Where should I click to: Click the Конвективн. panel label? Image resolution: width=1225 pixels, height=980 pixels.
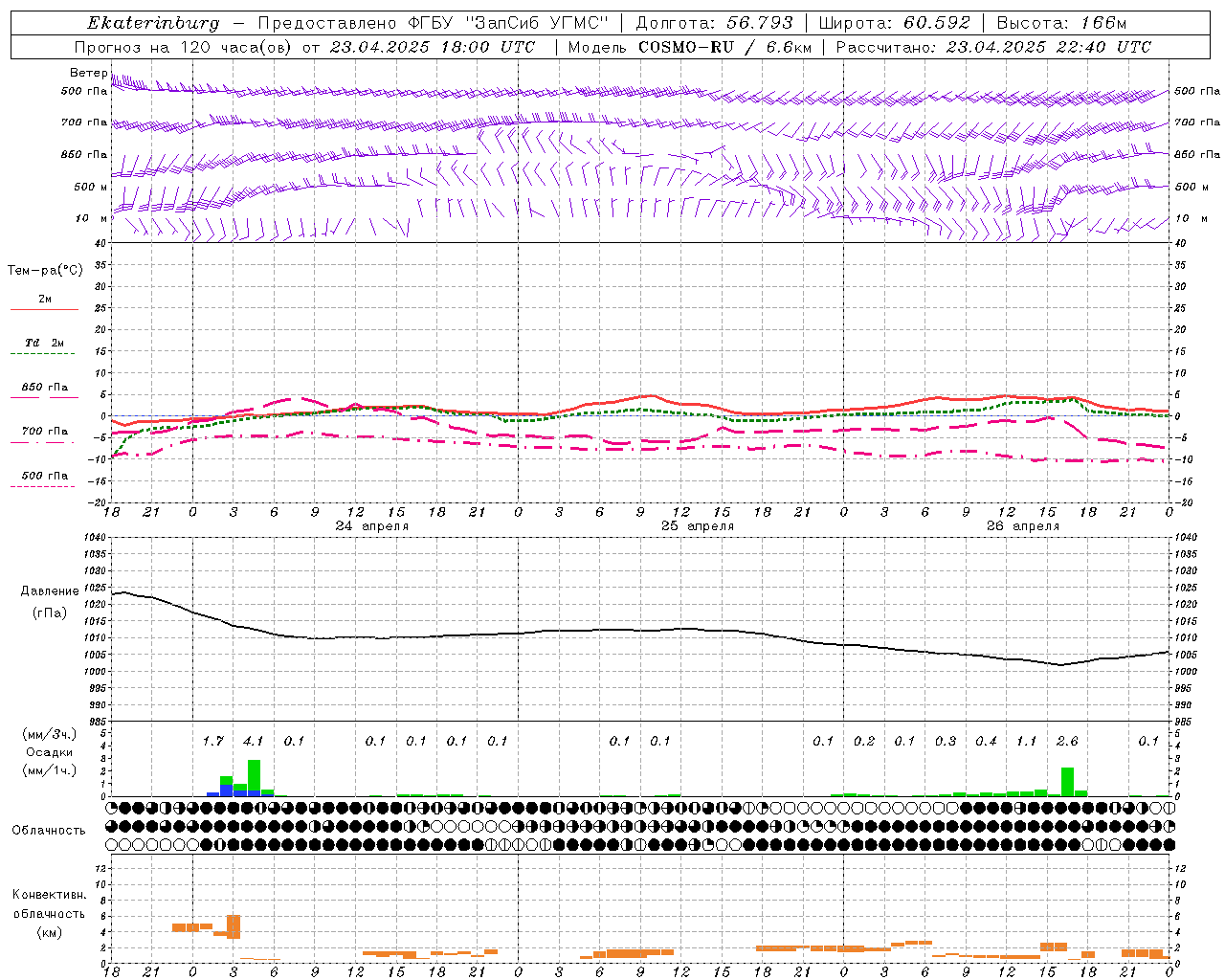coord(50,895)
